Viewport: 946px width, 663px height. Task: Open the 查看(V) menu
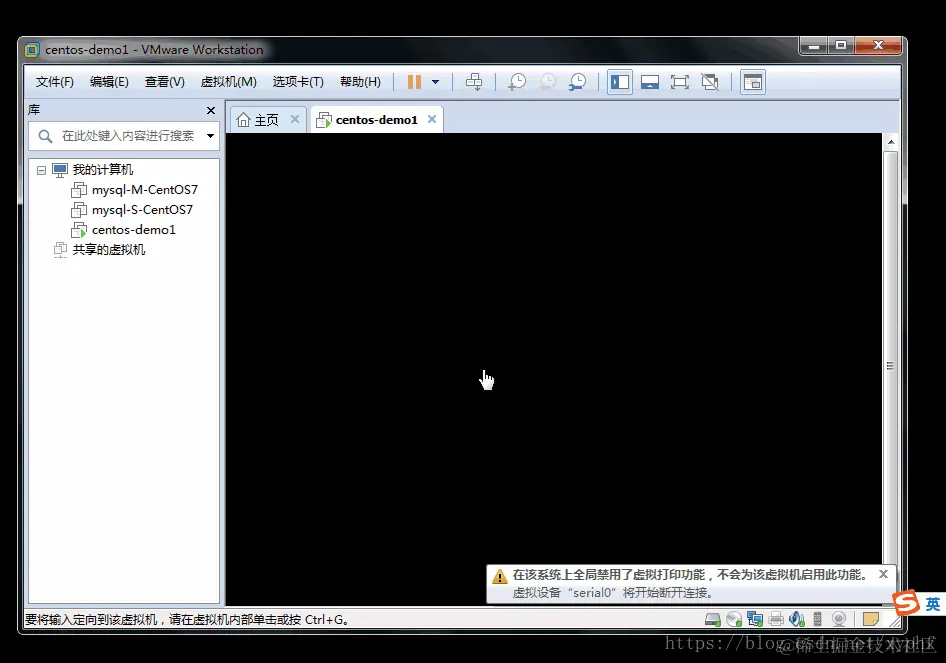pos(164,82)
